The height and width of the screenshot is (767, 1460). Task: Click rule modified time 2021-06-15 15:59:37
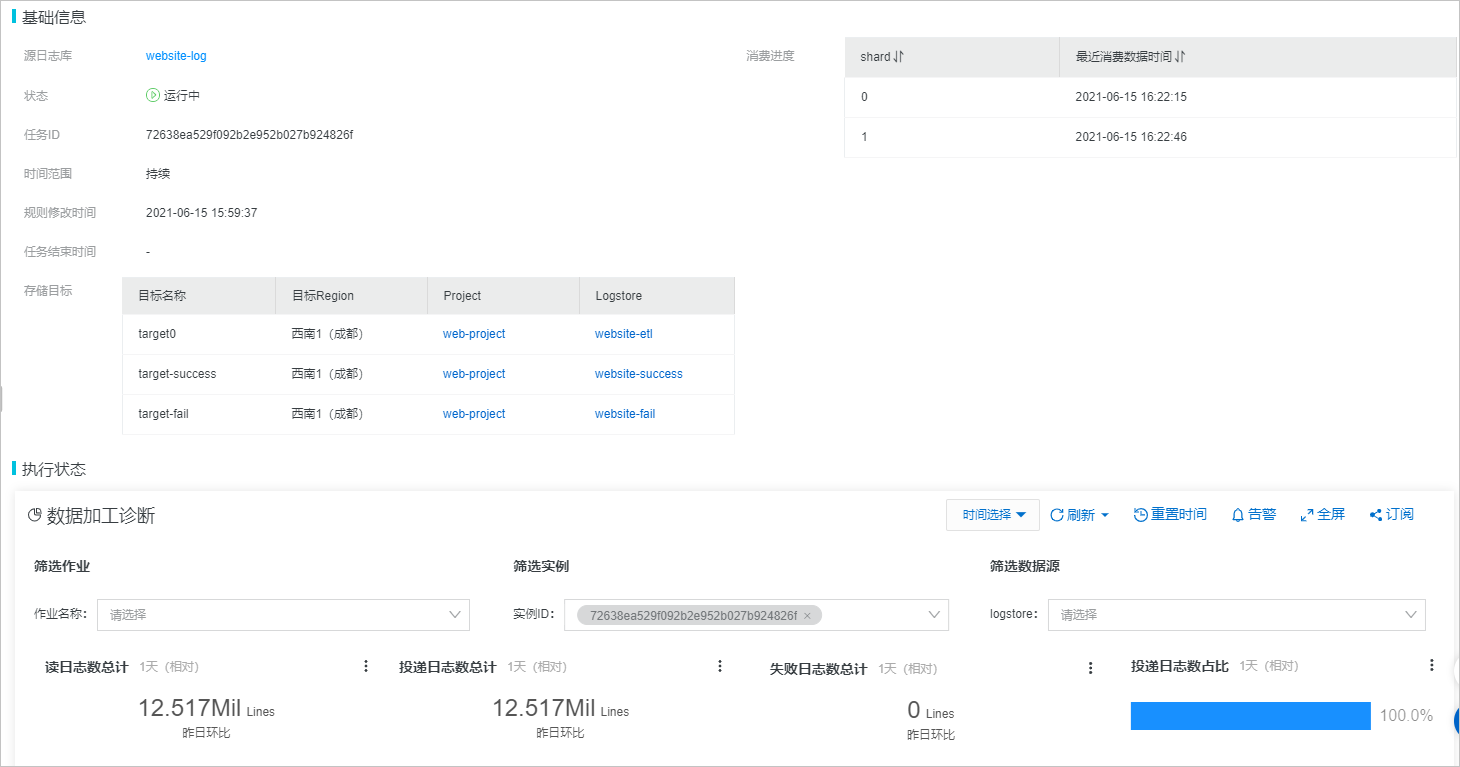(202, 213)
